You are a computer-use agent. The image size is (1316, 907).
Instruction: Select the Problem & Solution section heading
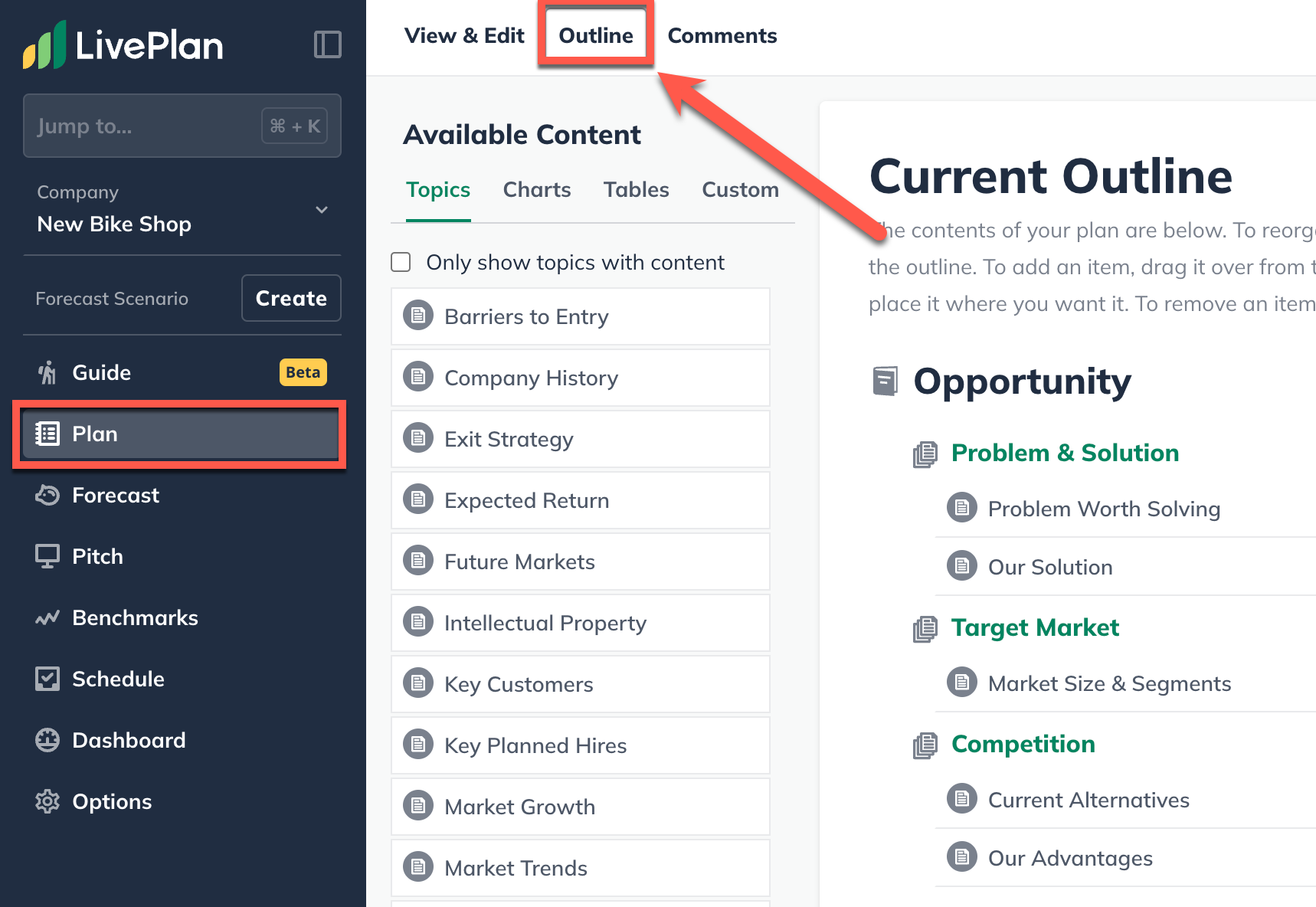(x=1064, y=453)
